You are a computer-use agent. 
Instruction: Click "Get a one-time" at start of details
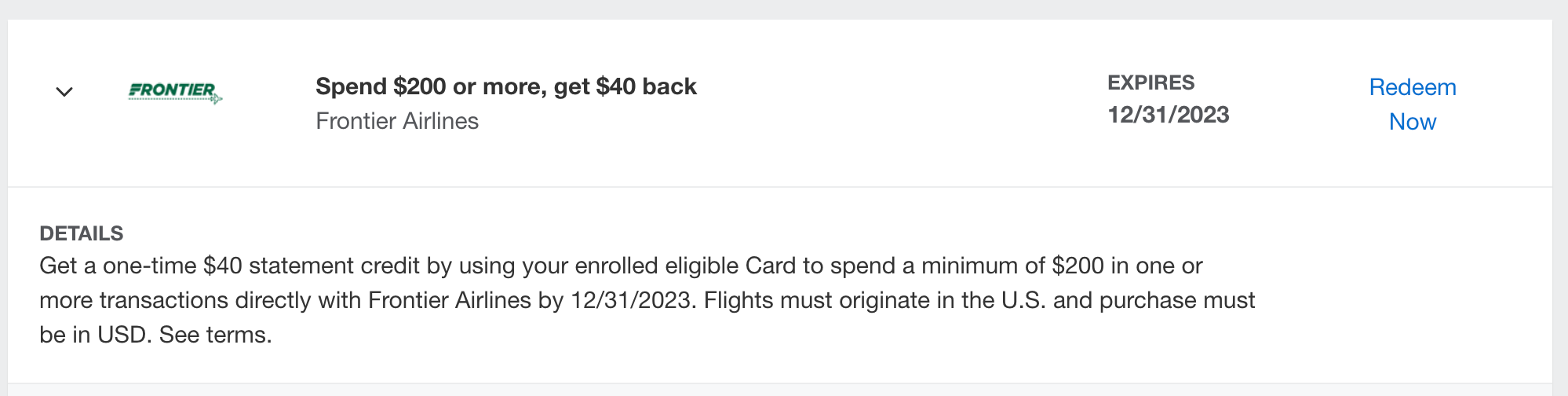click(118, 266)
